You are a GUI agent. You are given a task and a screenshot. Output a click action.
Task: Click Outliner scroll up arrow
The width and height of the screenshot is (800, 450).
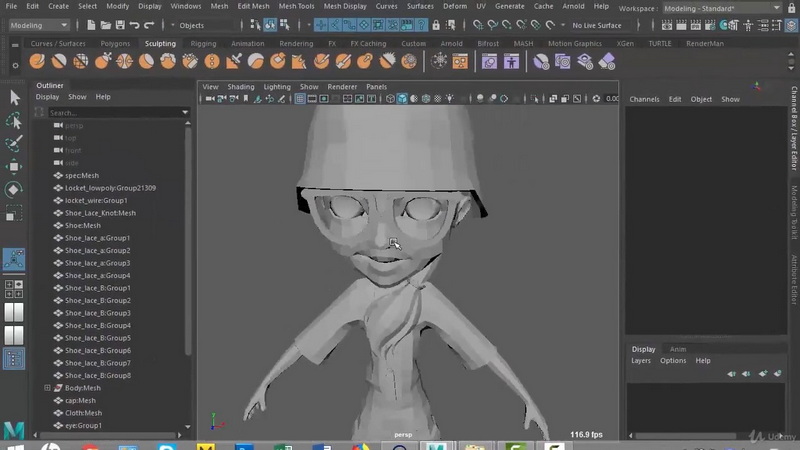pyautogui.click(x=188, y=123)
